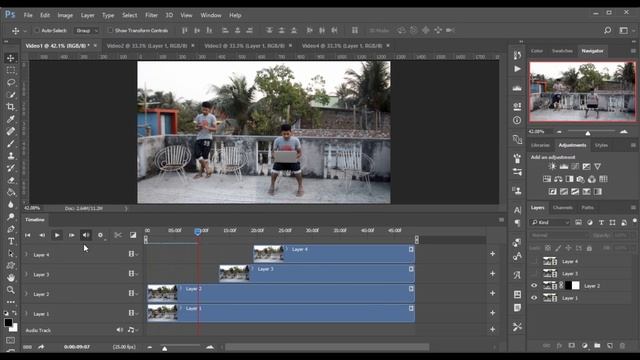Select the Eraser tool
Screen dimensions: 640x360
(11, 180)
